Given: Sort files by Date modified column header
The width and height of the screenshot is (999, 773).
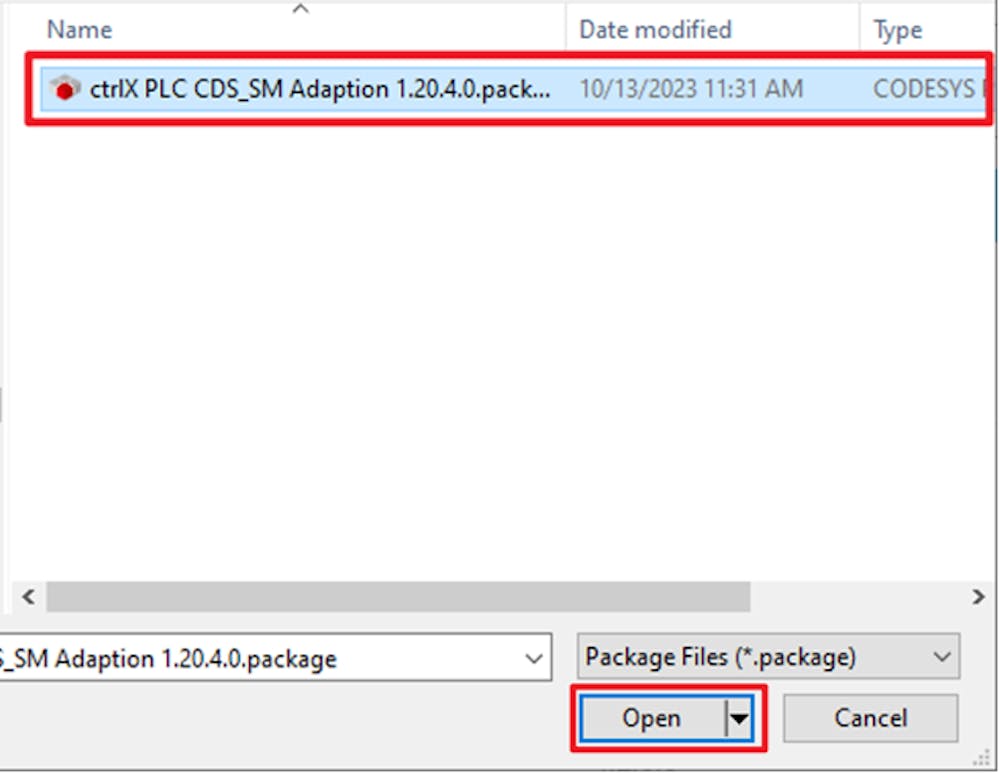Looking at the screenshot, I should 656,29.
